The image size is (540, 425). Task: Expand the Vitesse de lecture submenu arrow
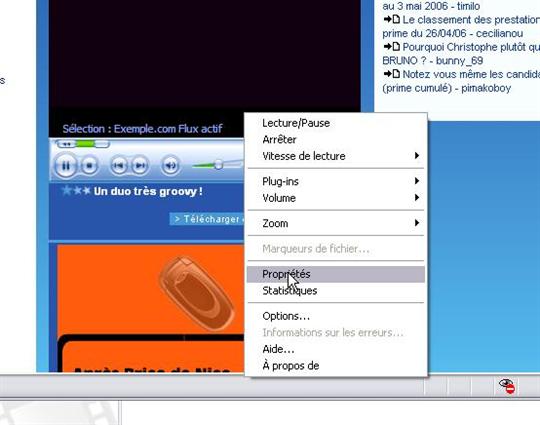click(x=417, y=155)
